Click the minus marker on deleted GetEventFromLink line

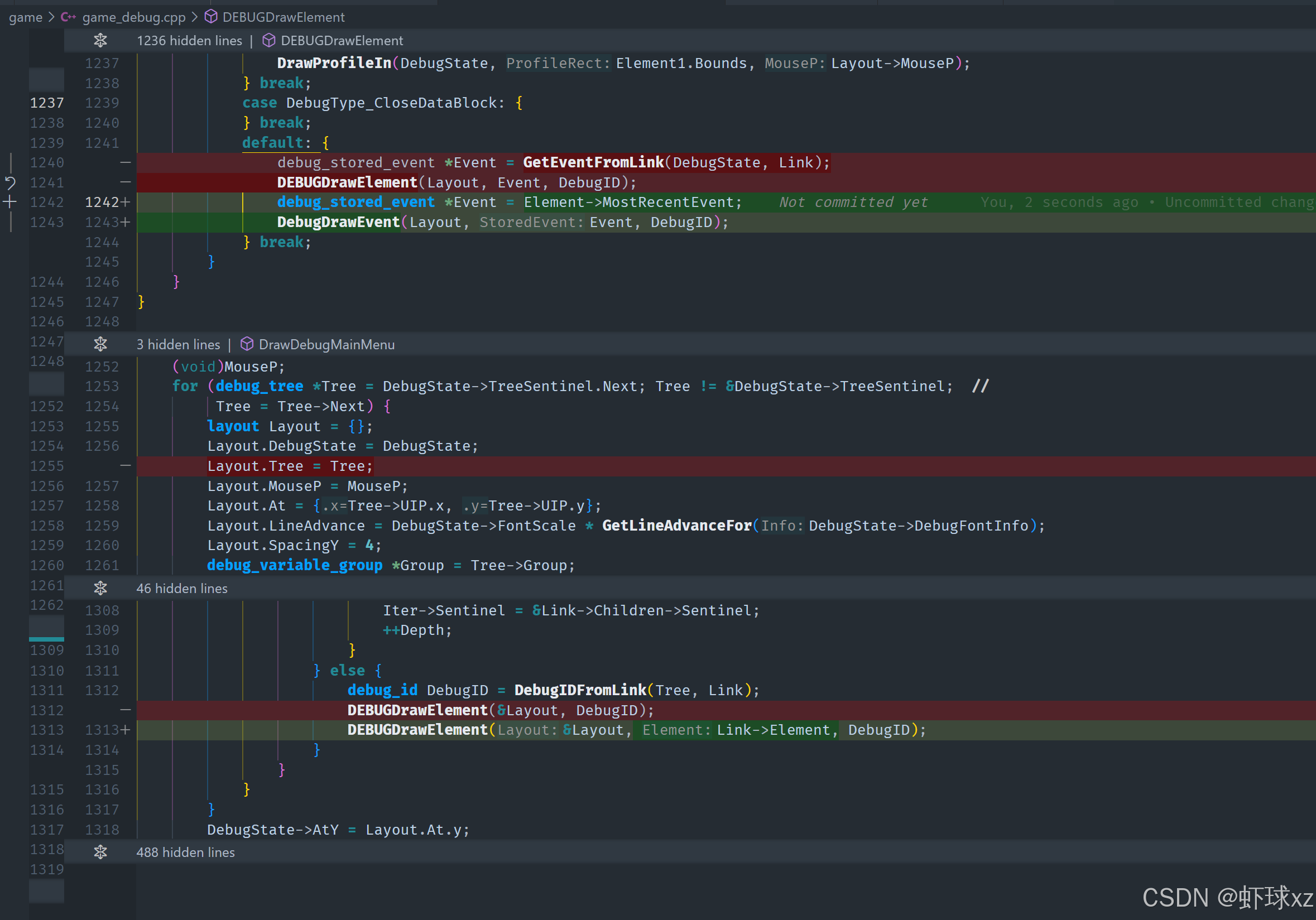(x=126, y=163)
